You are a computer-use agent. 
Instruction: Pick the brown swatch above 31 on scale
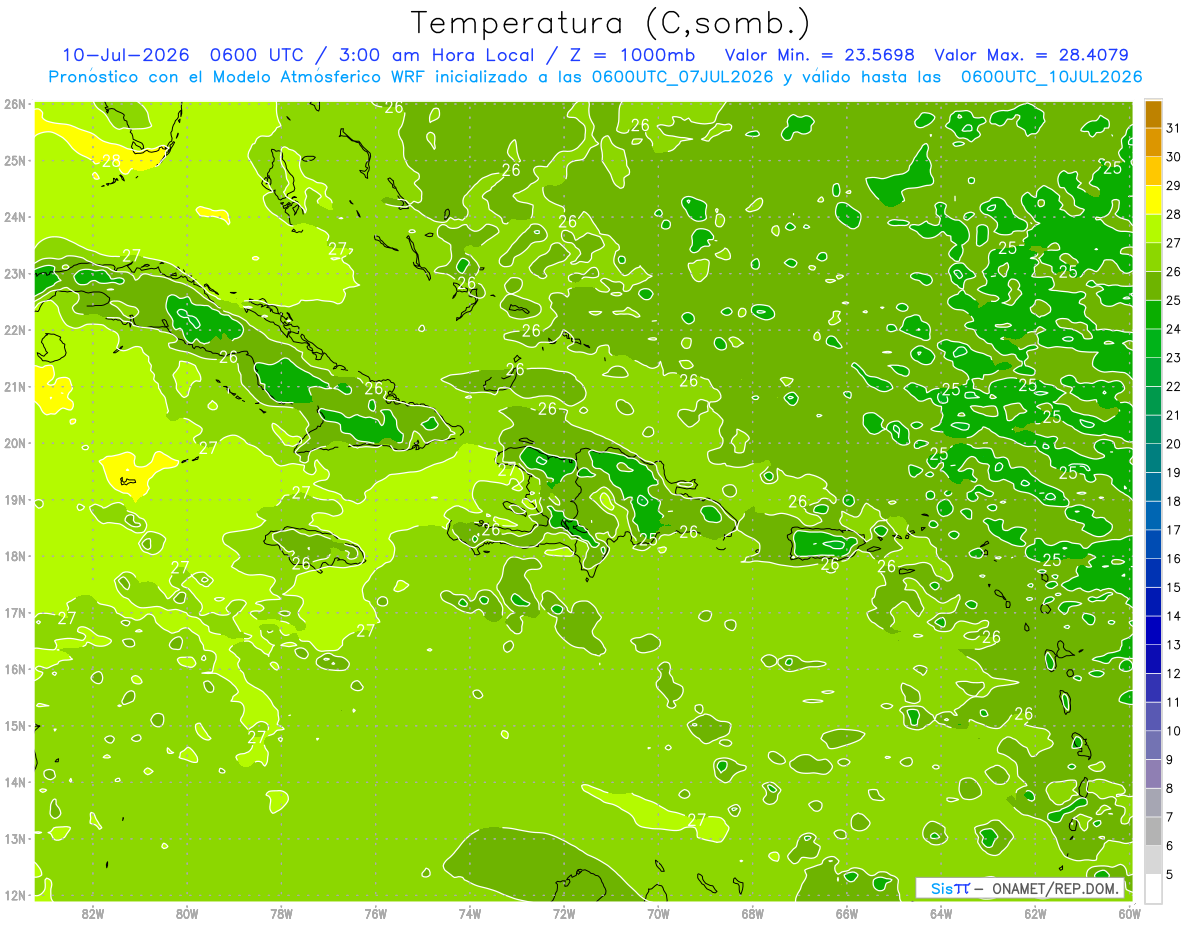tap(1153, 113)
